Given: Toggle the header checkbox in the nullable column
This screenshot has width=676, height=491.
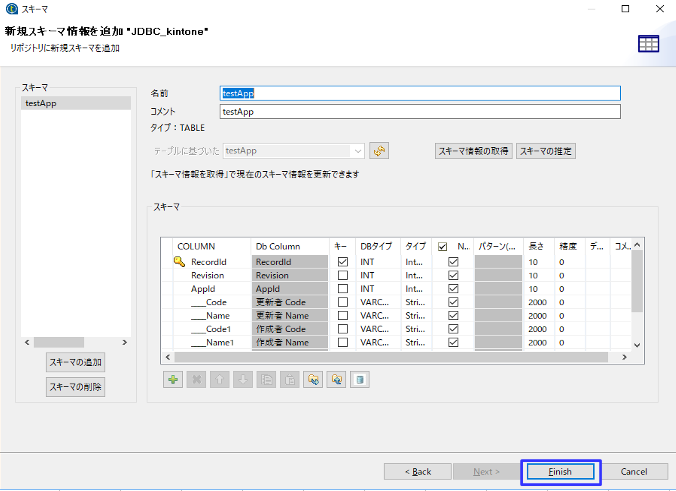Looking at the screenshot, I should pos(442,247).
